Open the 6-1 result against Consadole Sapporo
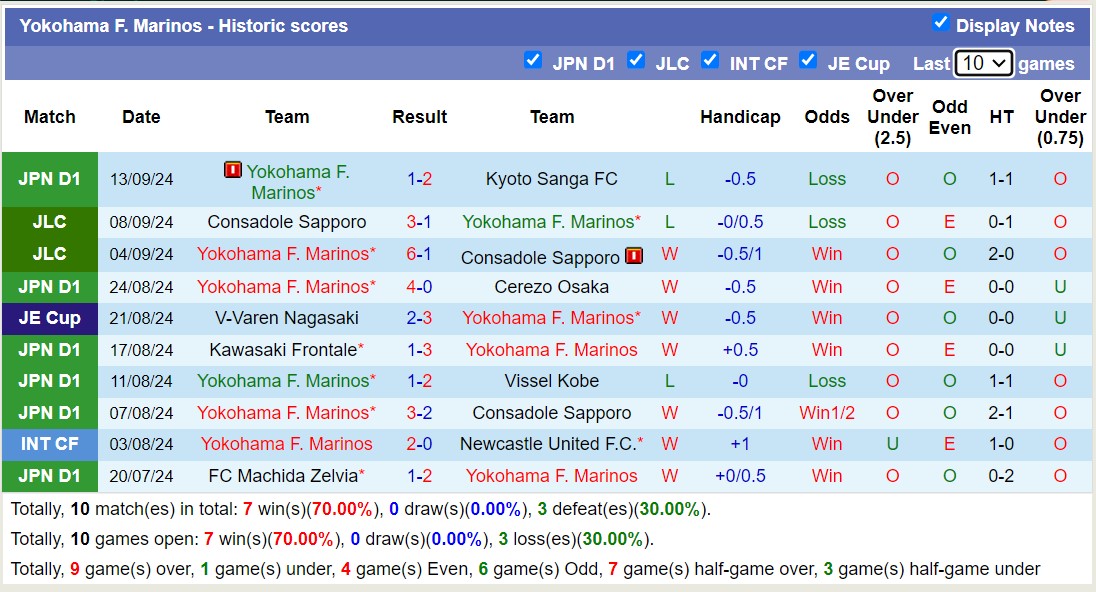 [419, 254]
